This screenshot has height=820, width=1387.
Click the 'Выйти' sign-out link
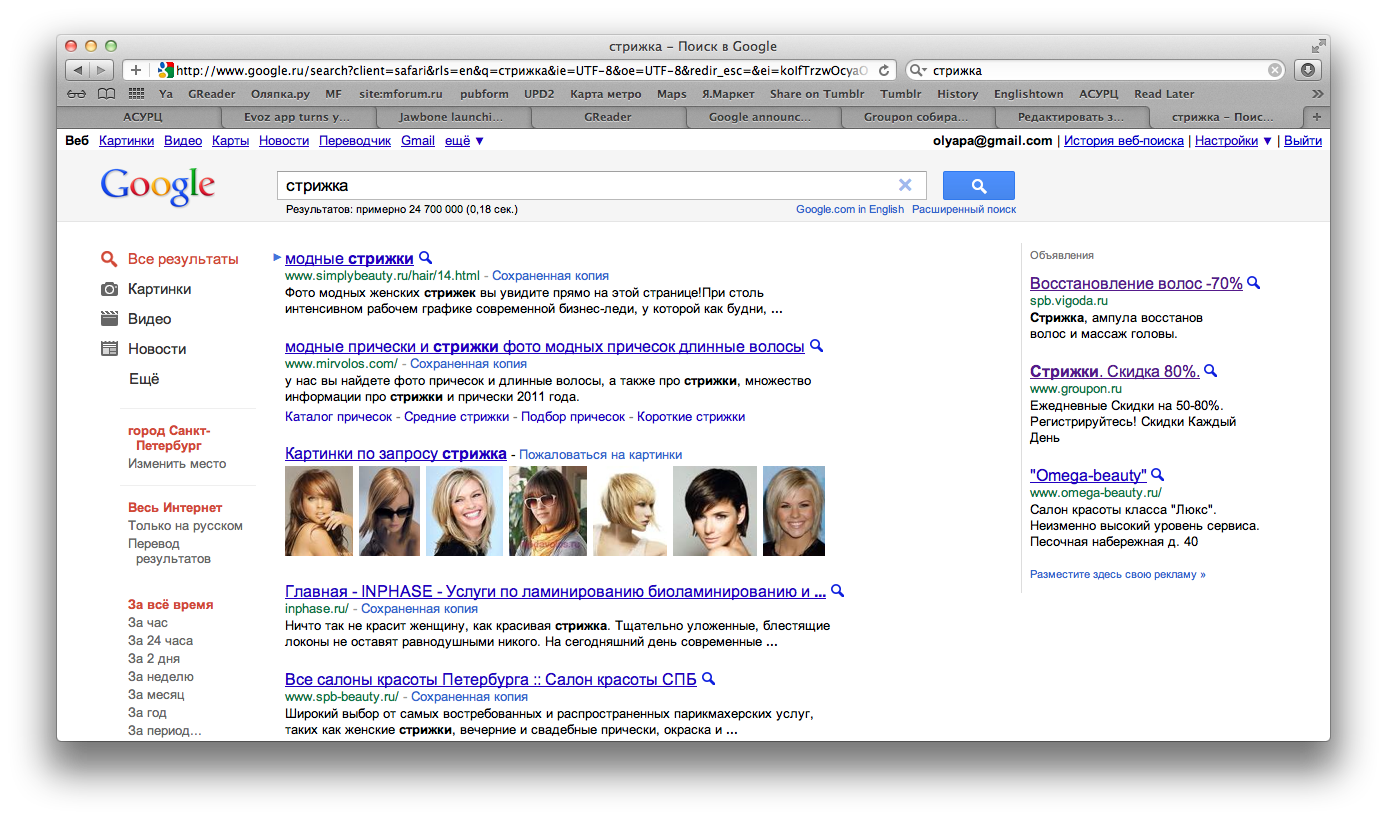pyautogui.click(x=1303, y=141)
